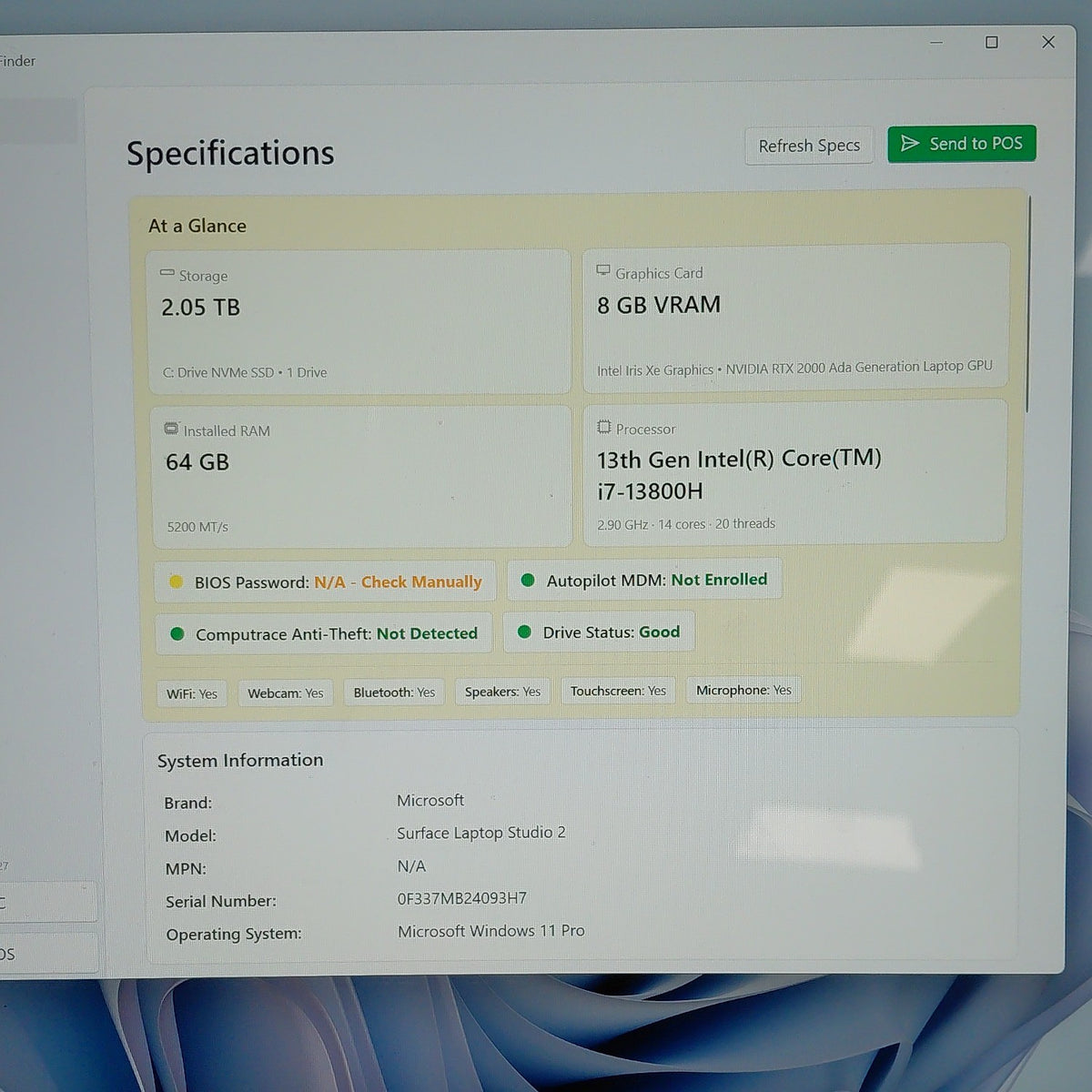This screenshot has width=1092, height=1092.
Task: Click the Bluetooth: Yes chip
Action: click(x=394, y=692)
